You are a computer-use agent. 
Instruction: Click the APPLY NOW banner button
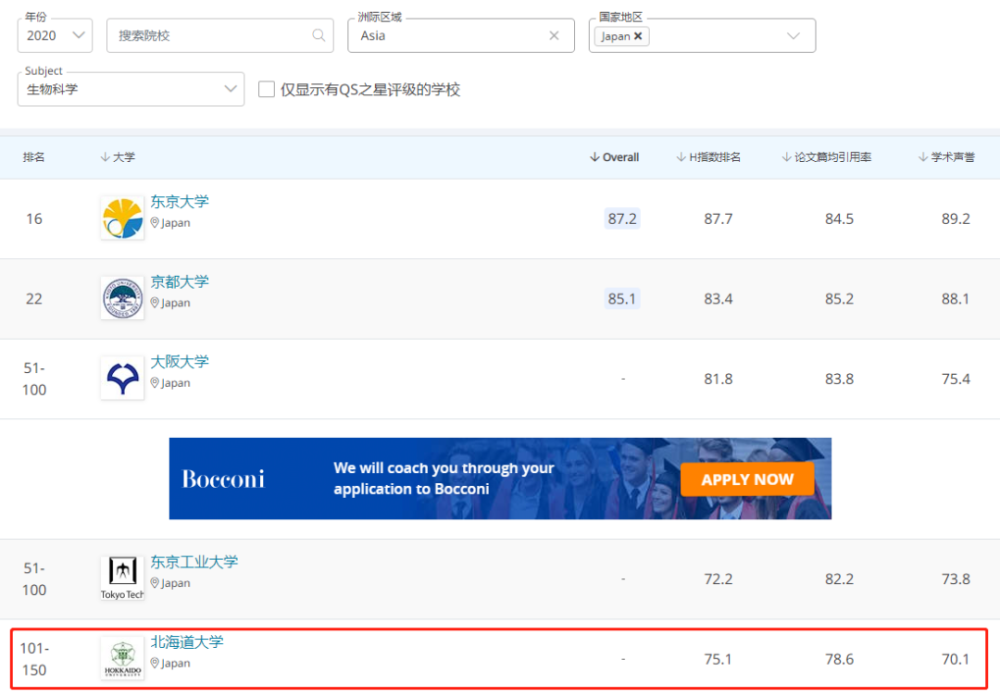747,479
